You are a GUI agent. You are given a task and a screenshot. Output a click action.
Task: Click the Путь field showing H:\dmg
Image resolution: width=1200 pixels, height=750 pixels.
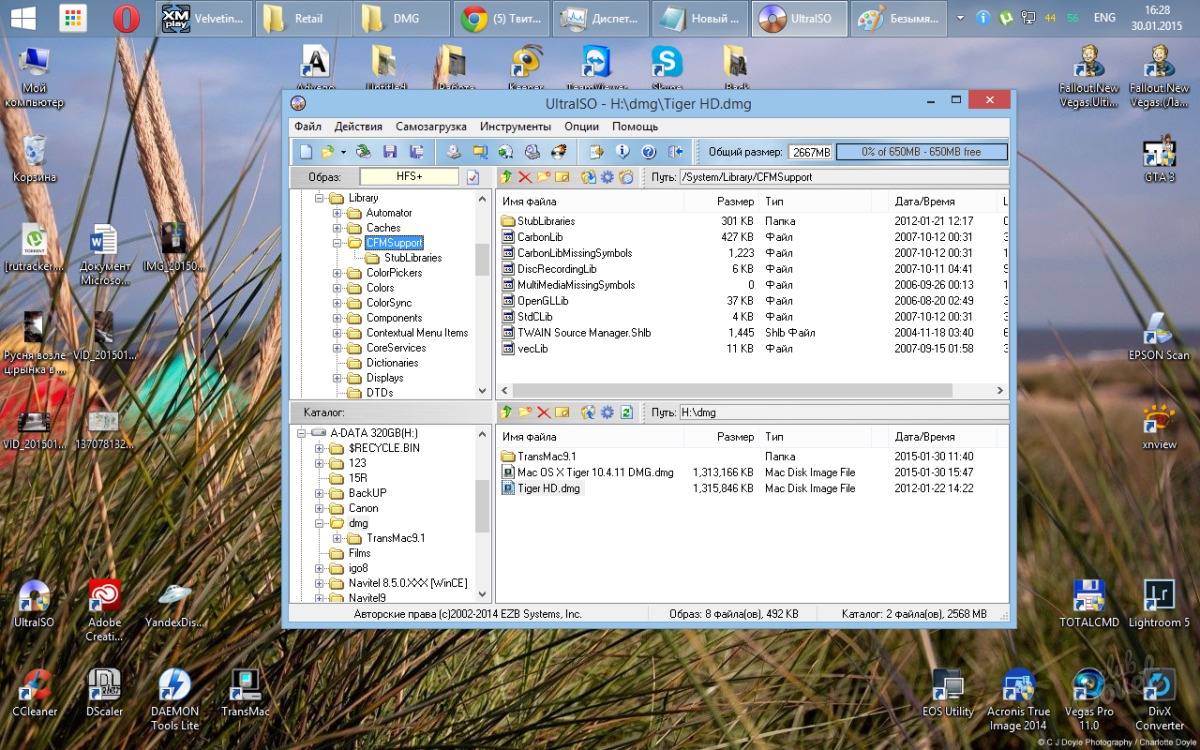(x=842, y=412)
